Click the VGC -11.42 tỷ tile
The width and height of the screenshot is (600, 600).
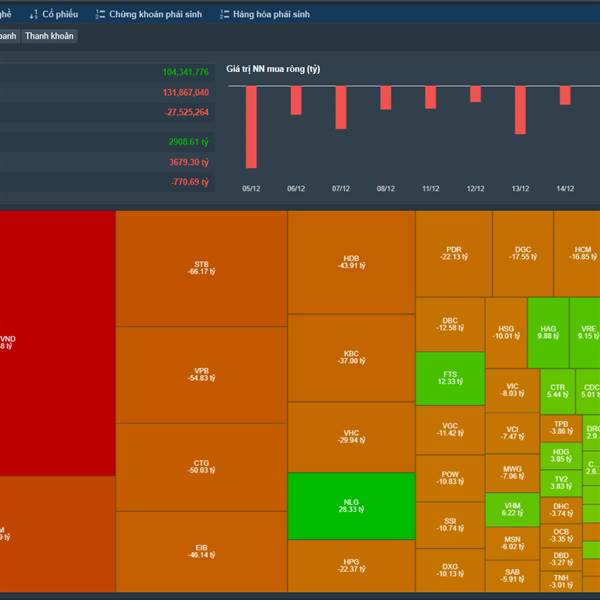click(450, 430)
